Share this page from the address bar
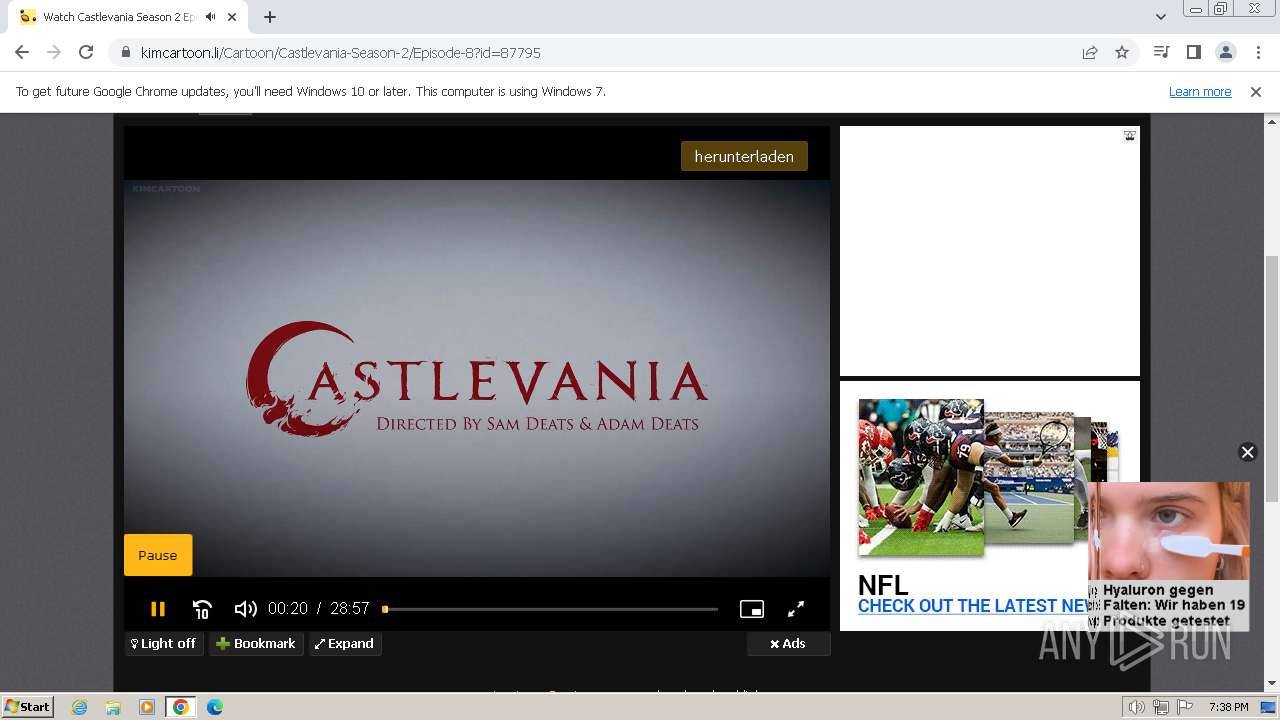 [1090, 52]
